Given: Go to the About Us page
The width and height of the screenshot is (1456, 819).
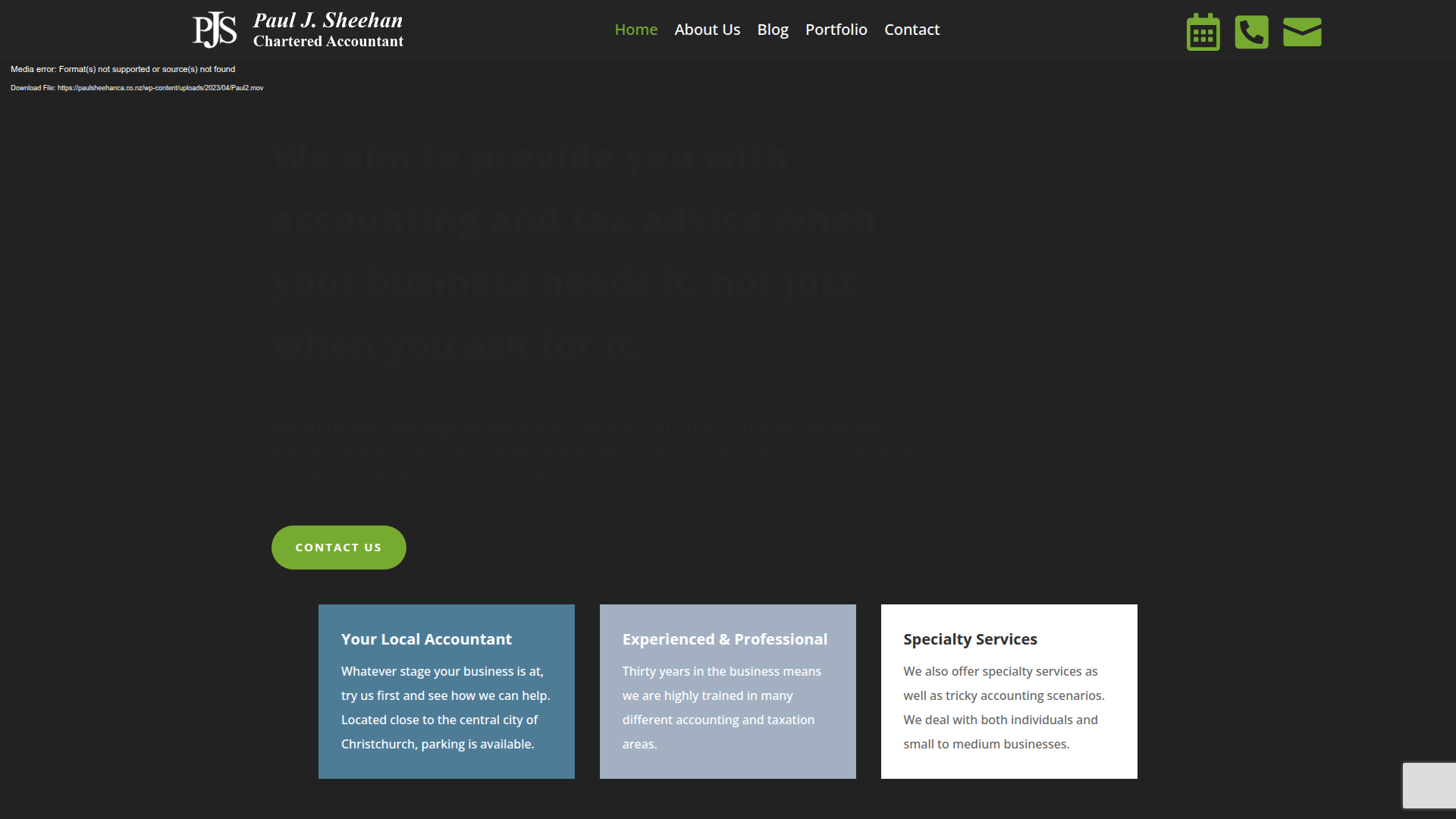Looking at the screenshot, I should [x=707, y=30].
